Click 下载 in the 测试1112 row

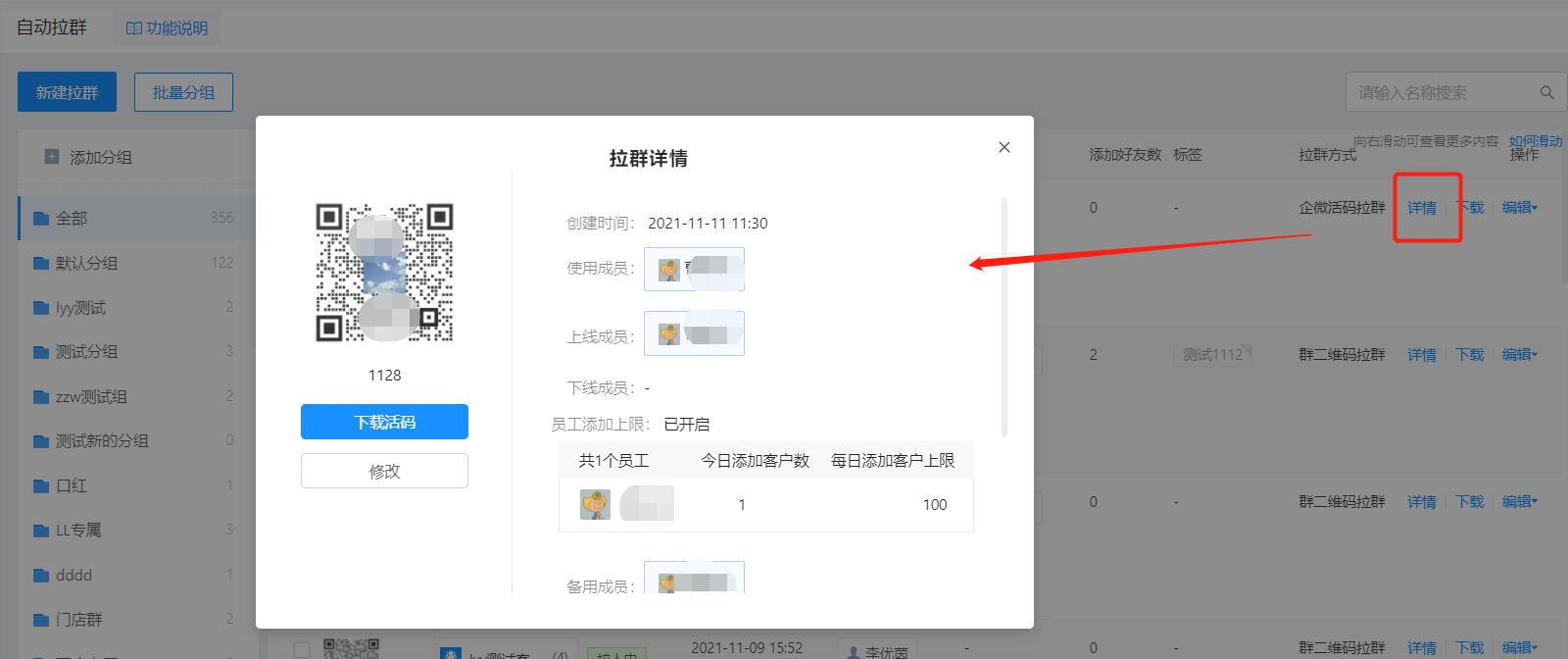click(1469, 354)
